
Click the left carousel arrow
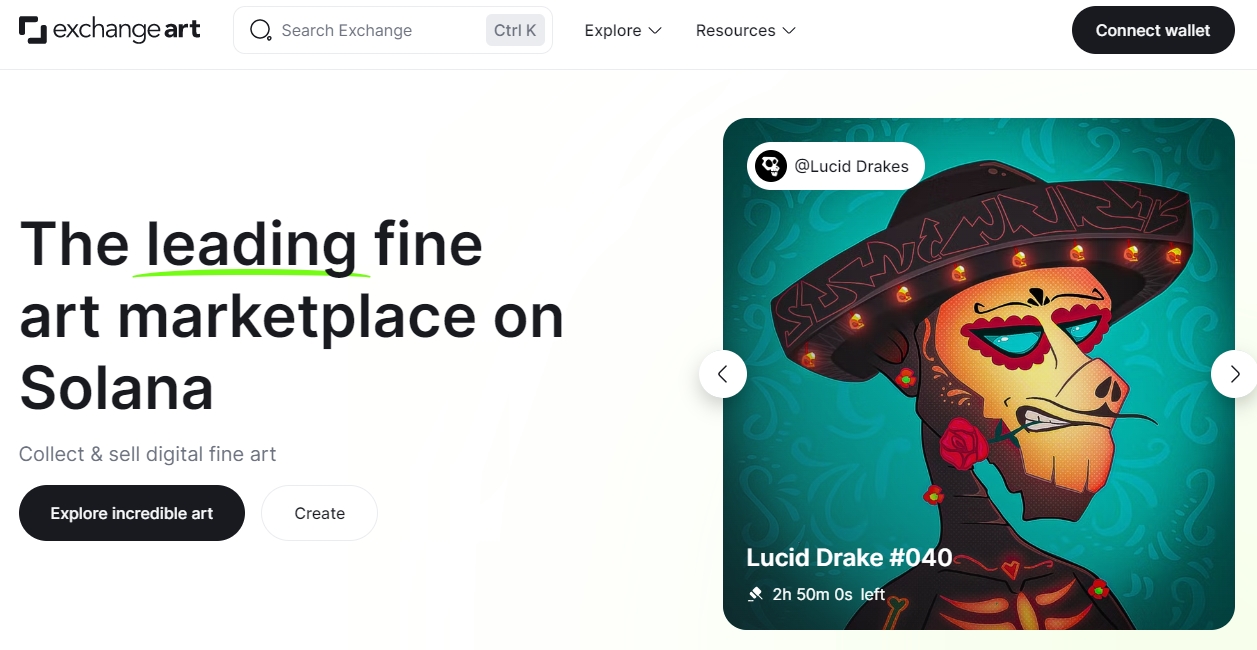pos(723,374)
